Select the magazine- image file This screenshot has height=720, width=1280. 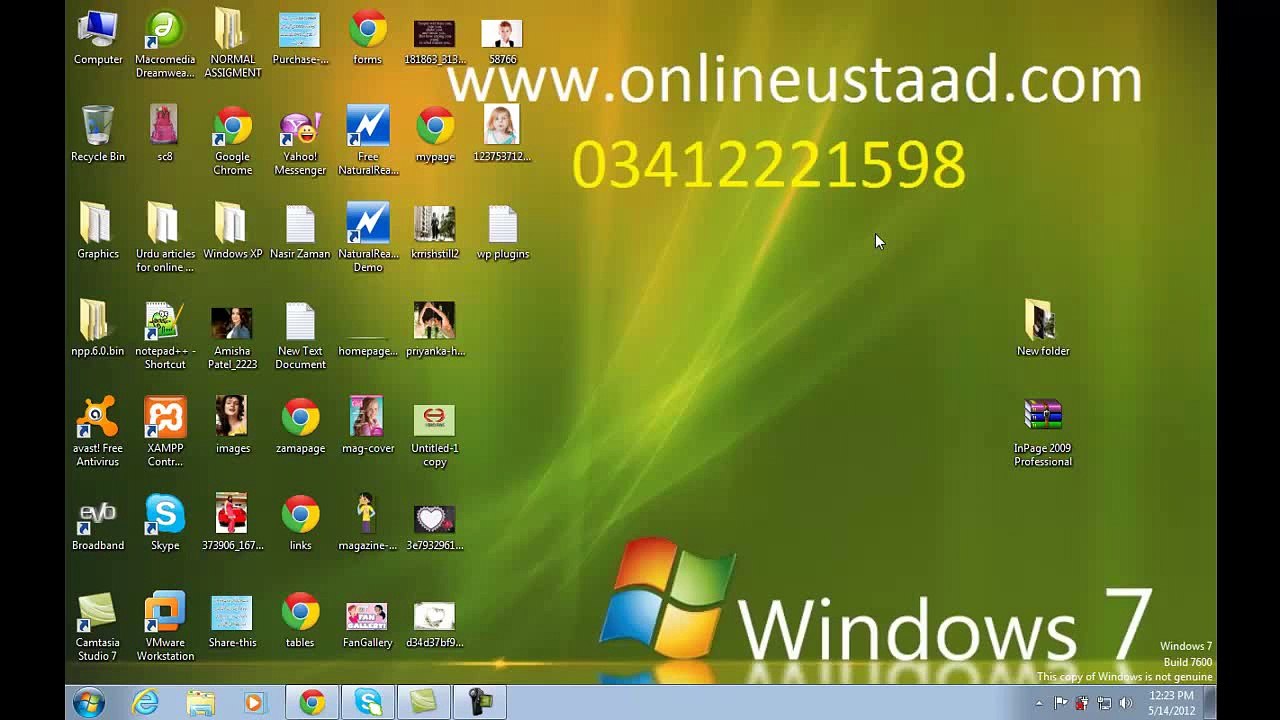coord(368,523)
